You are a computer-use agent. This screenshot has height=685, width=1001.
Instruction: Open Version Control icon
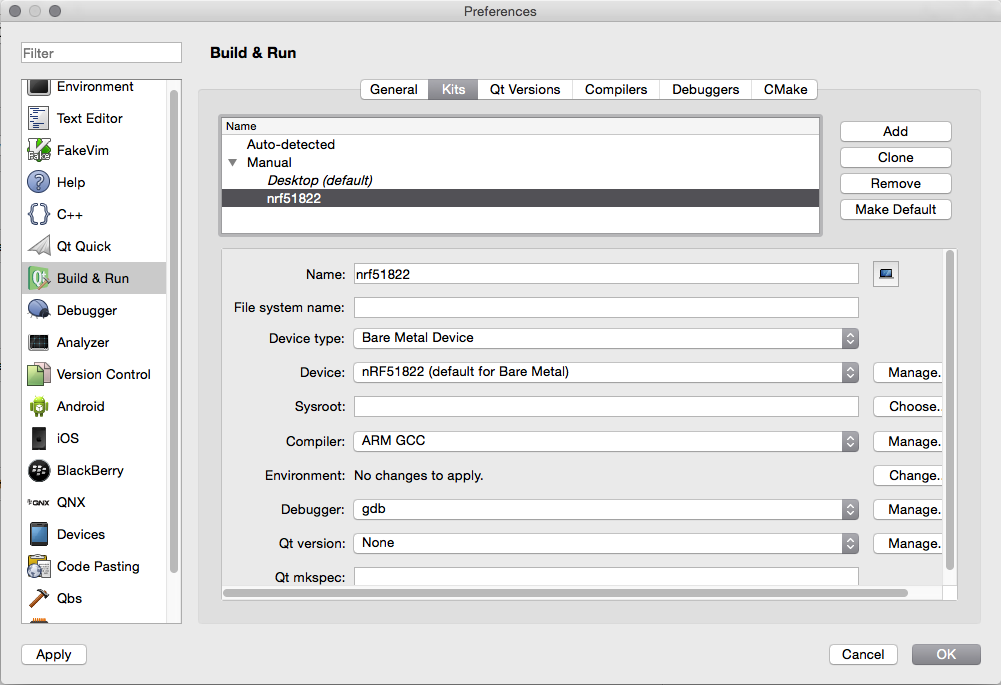tap(38, 374)
